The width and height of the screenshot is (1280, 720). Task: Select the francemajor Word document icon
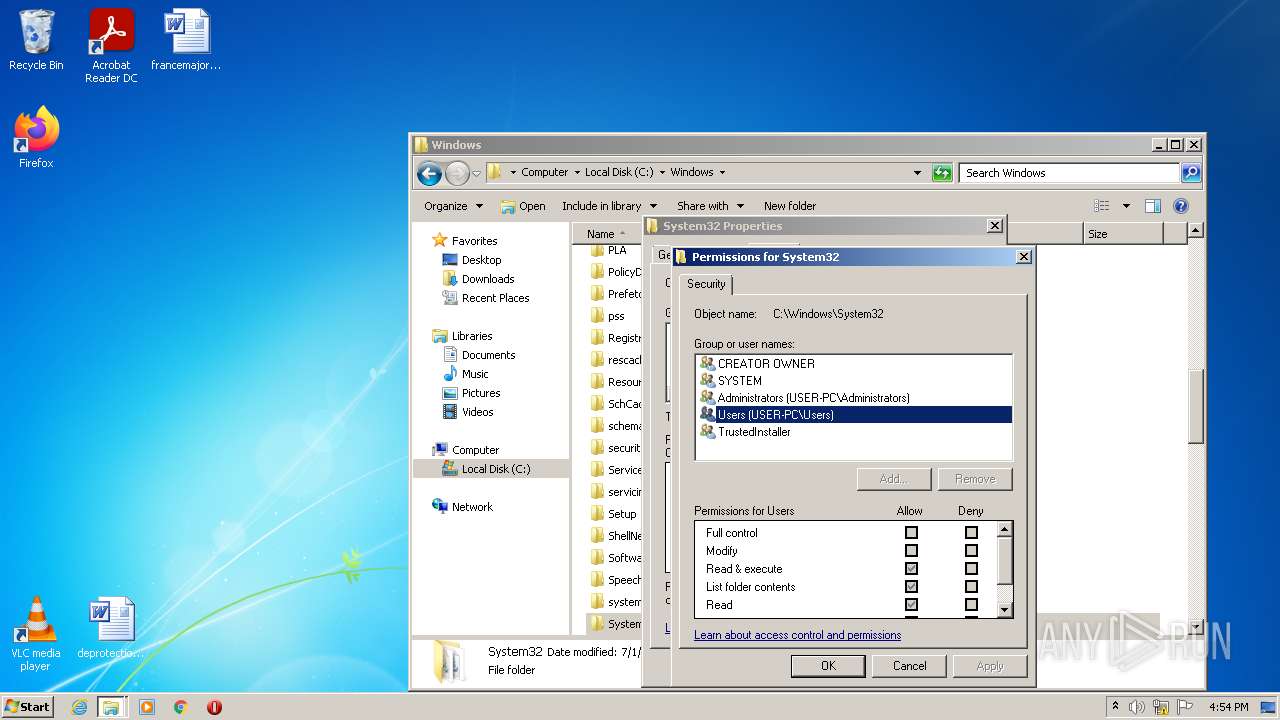click(x=186, y=40)
